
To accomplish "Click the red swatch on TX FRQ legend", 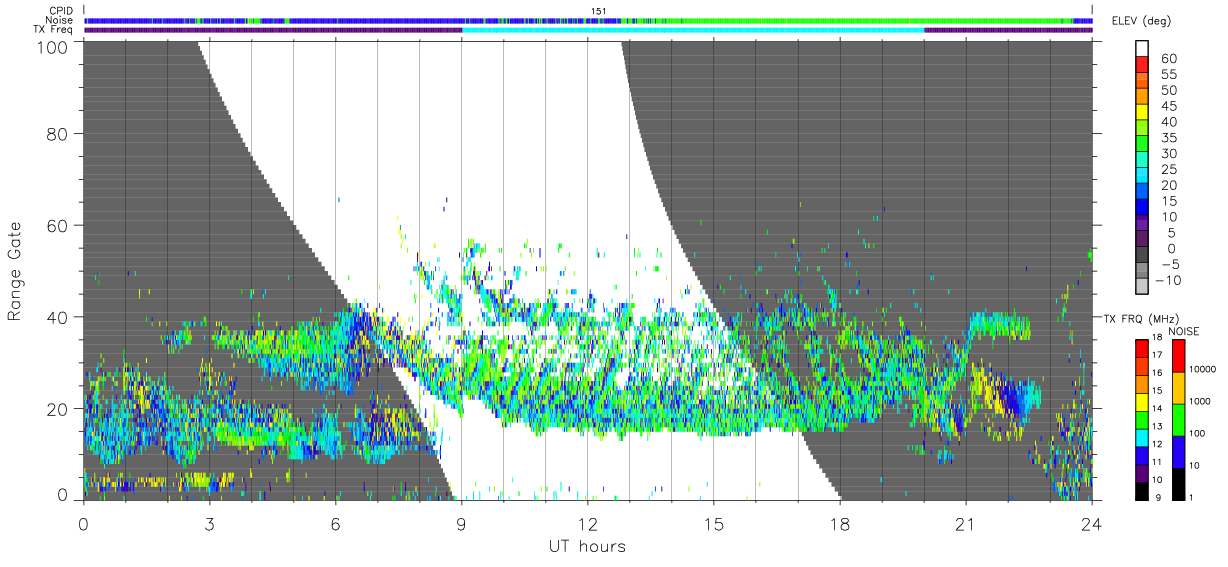I will [x=1142, y=347].
